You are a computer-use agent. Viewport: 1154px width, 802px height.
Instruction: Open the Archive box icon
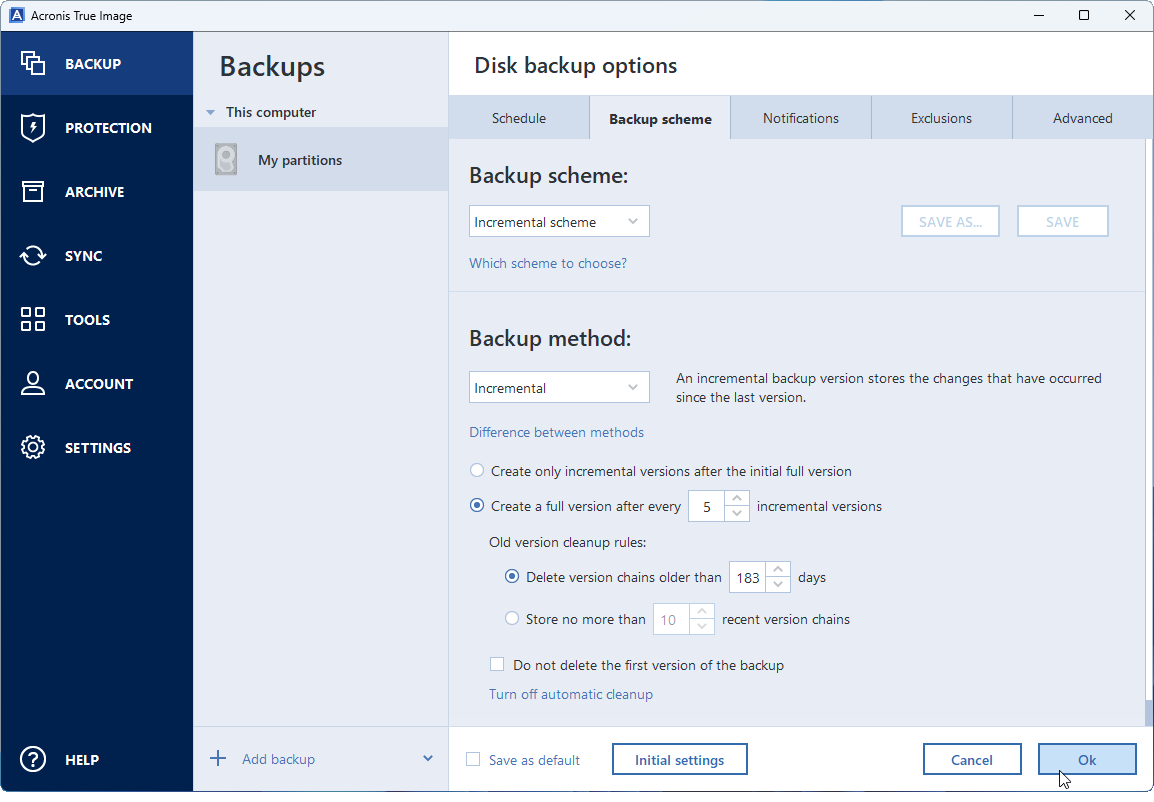pos(32,191)
